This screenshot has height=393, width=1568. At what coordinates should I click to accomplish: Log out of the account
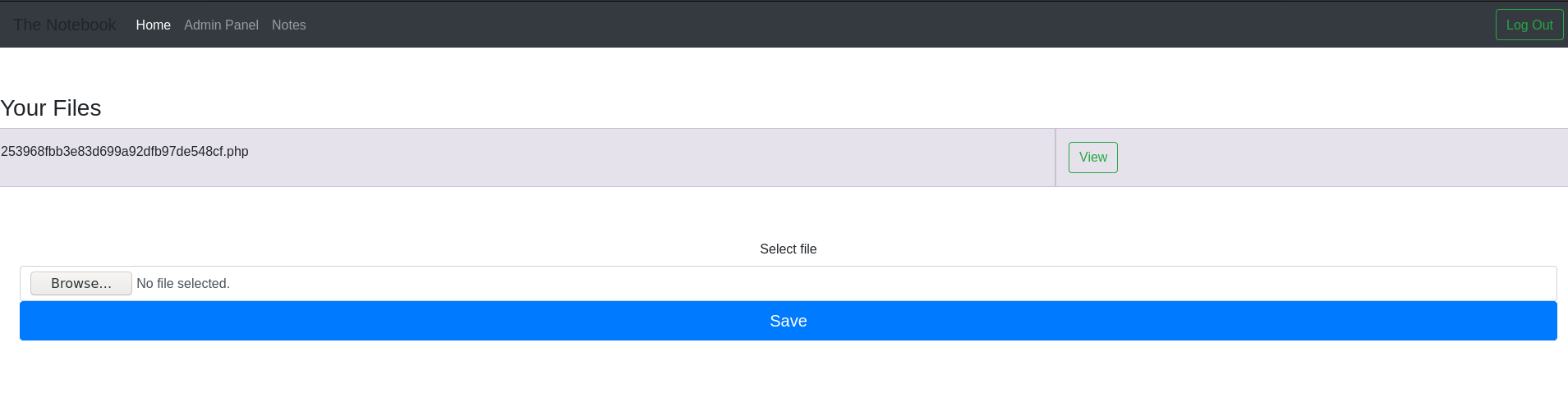1529,25
